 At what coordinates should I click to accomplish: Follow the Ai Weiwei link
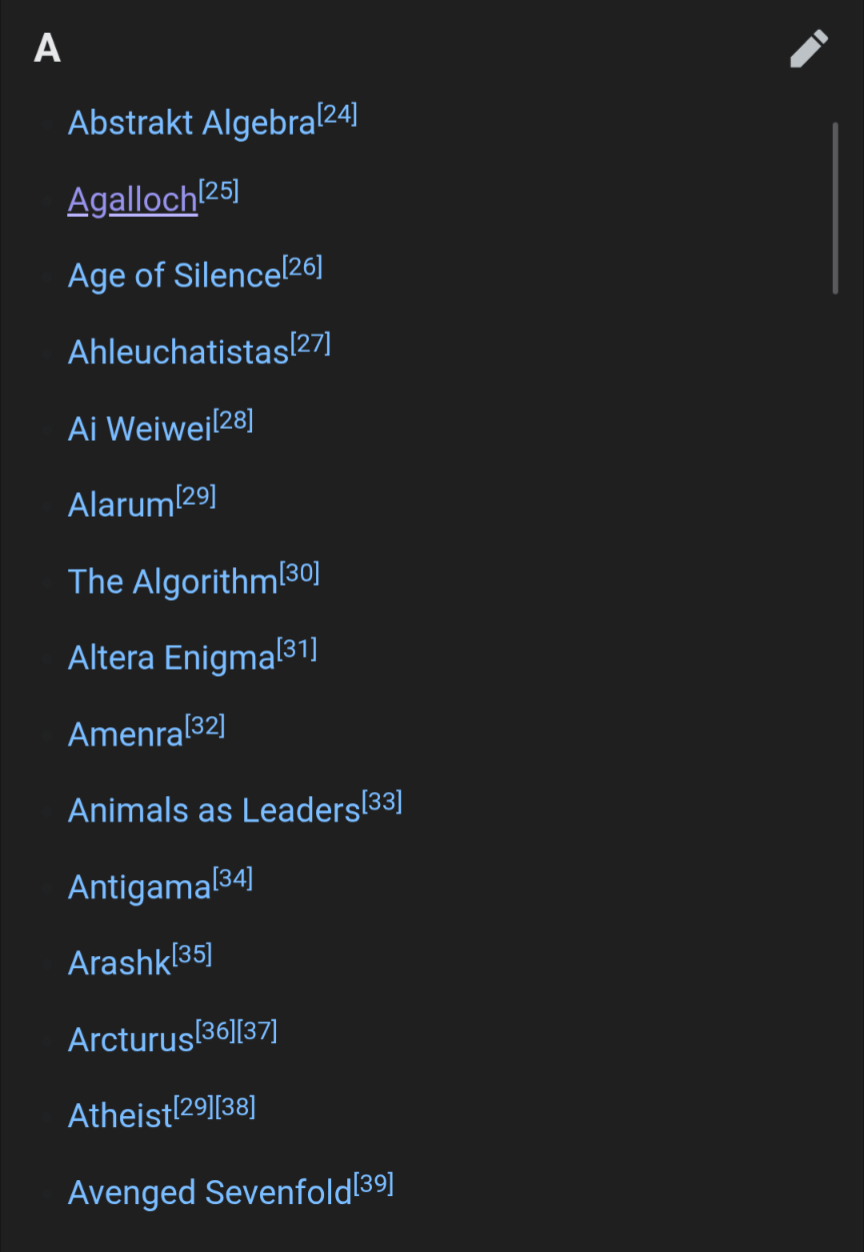coord(140,429)
